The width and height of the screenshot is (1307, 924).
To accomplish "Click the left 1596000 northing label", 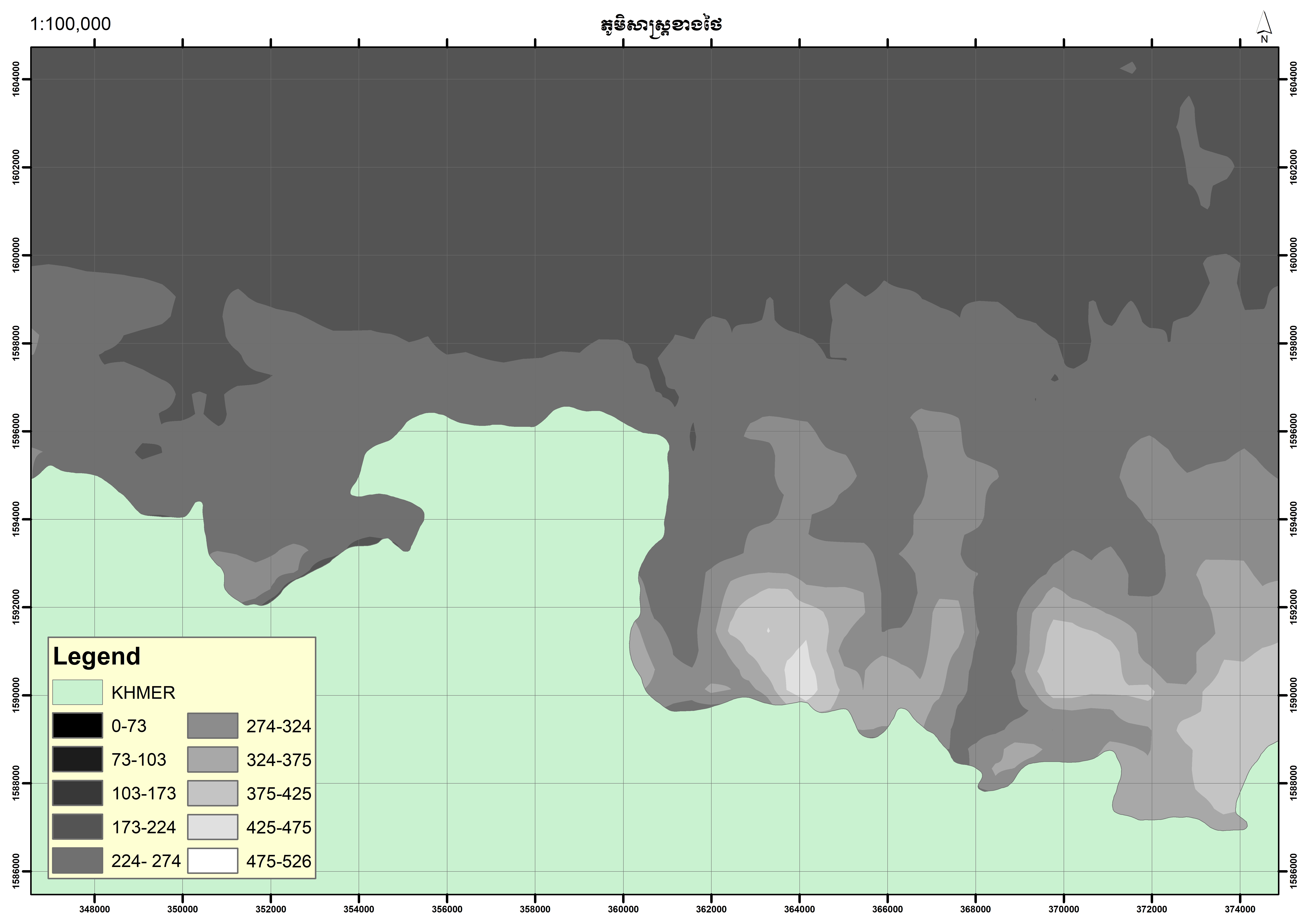I will coord(16,432).
